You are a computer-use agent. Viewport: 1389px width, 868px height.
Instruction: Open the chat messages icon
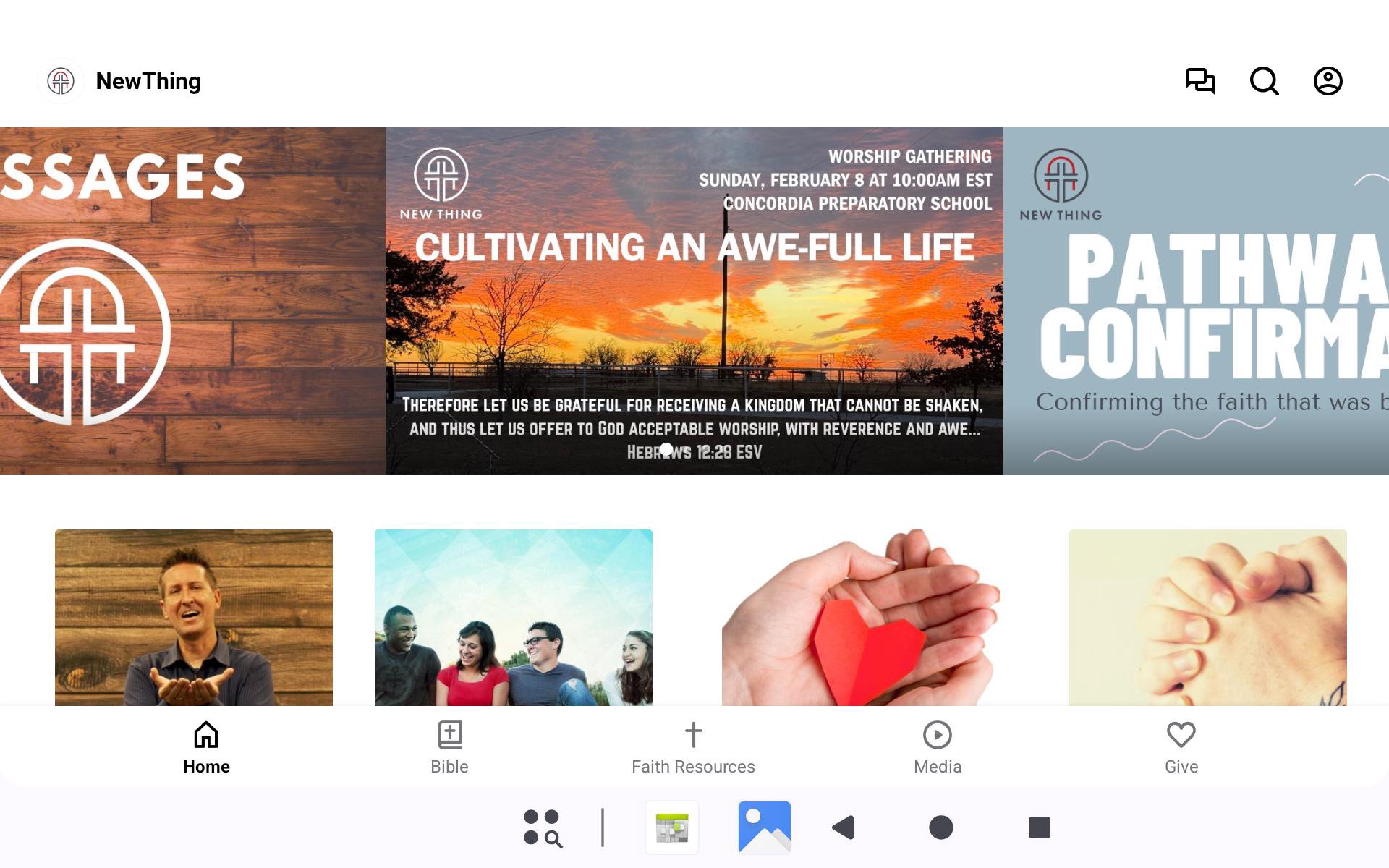[x=1200, y=81]
